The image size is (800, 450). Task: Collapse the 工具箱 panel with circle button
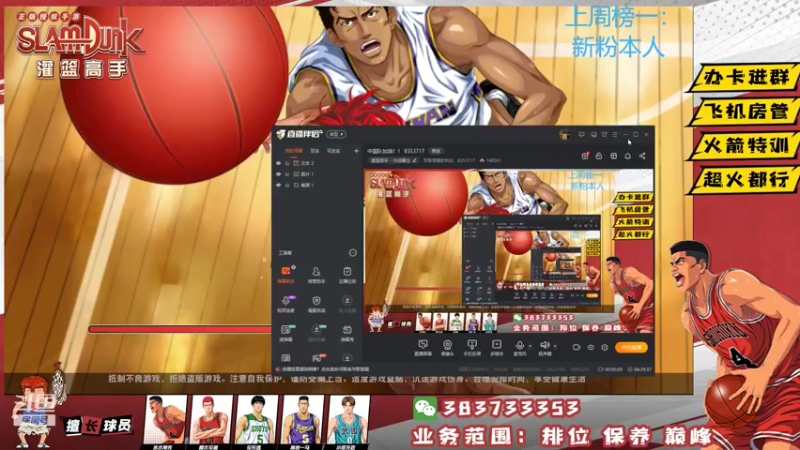pyautogui.click(x=352, y=253)
